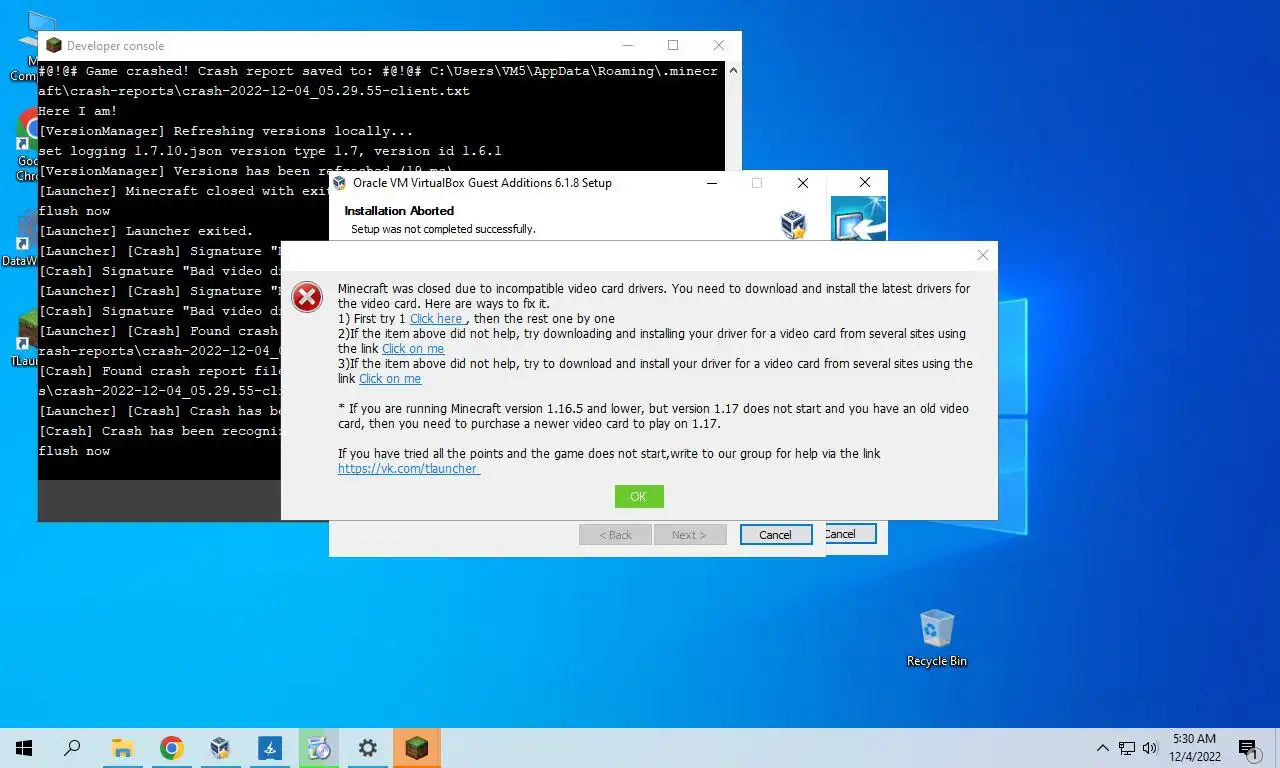1280x768 pixels.
Task: Select the 'Installation Aborted' heading text
Action: click(399, 211)
